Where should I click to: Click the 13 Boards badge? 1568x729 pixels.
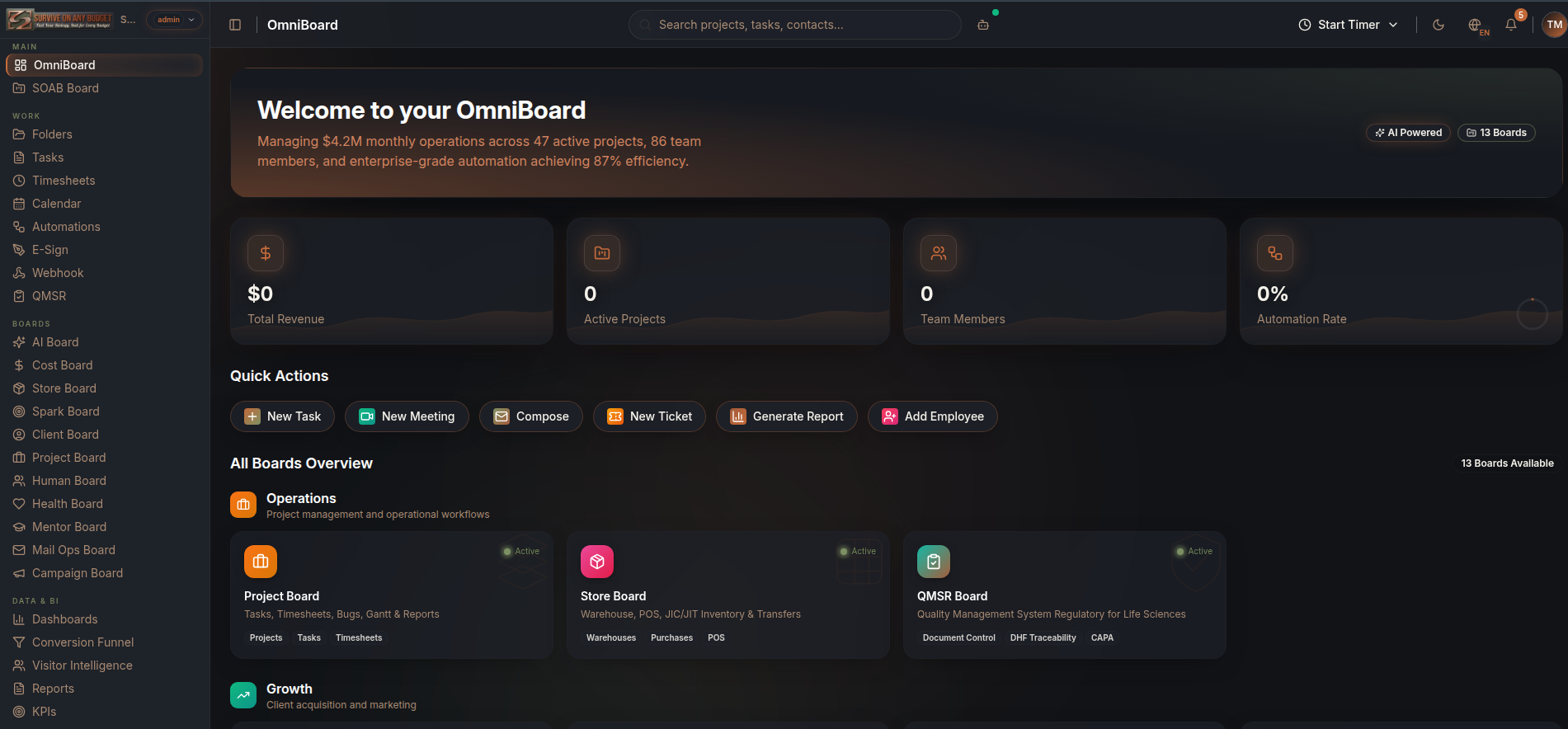(x=1496, y=133)
